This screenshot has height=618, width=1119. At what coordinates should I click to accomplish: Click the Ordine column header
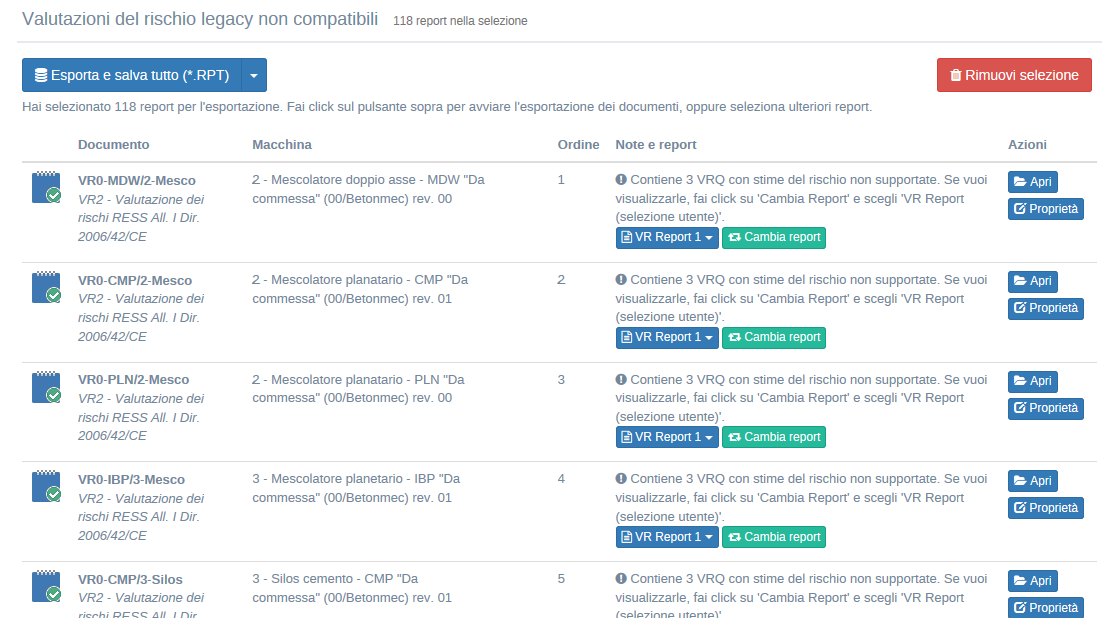[578, 145]
